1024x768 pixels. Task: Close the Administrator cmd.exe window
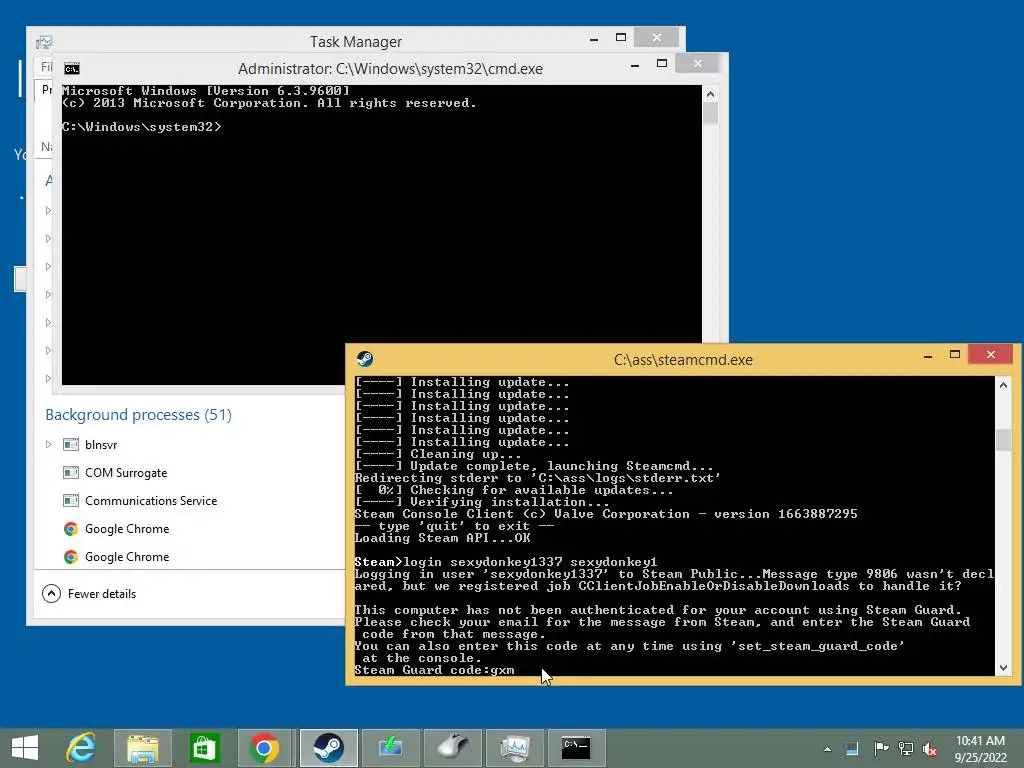(x=697, y=63)
